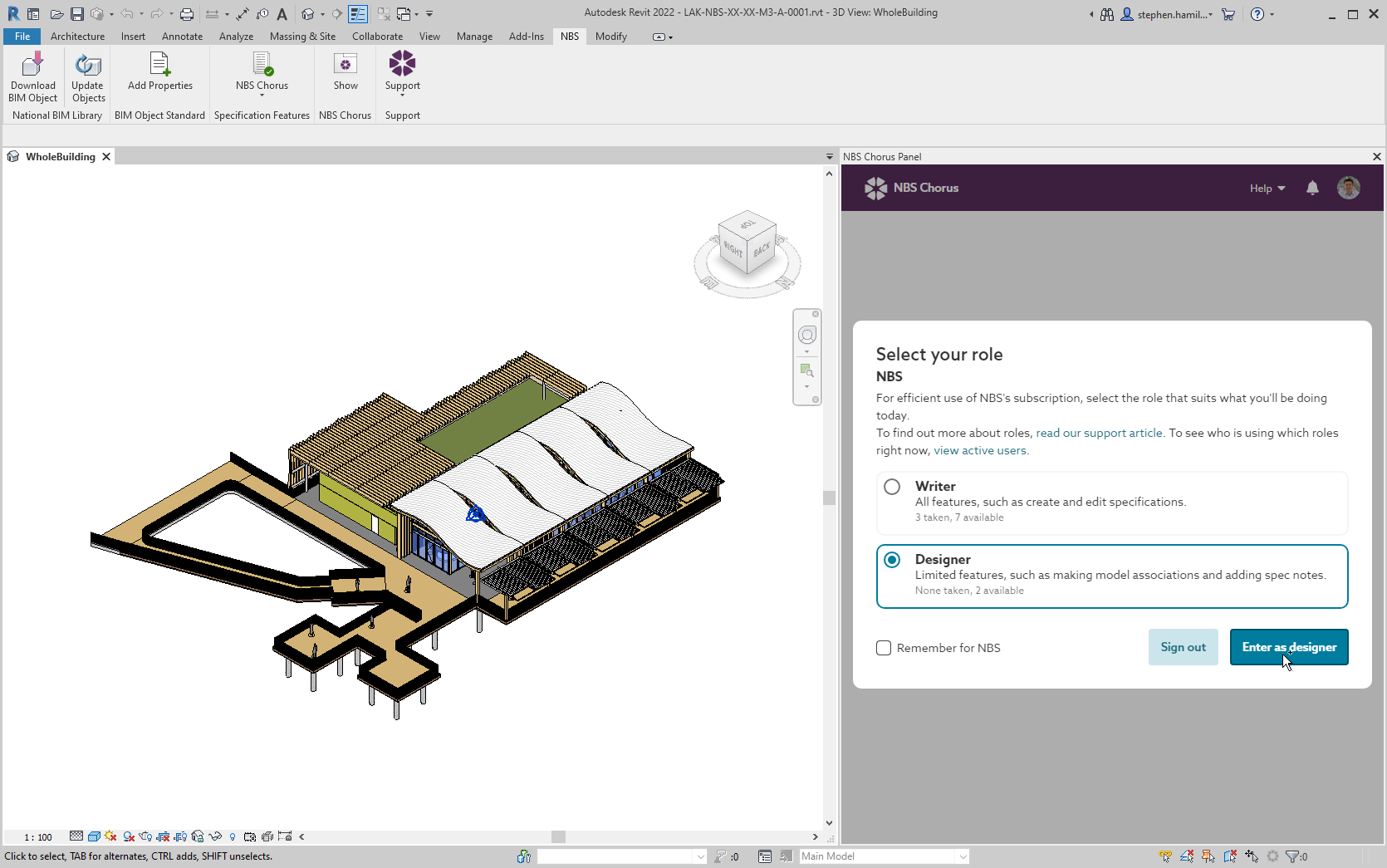
Task: Select the Writer role radio button
Action: click(x=892, y=487)
